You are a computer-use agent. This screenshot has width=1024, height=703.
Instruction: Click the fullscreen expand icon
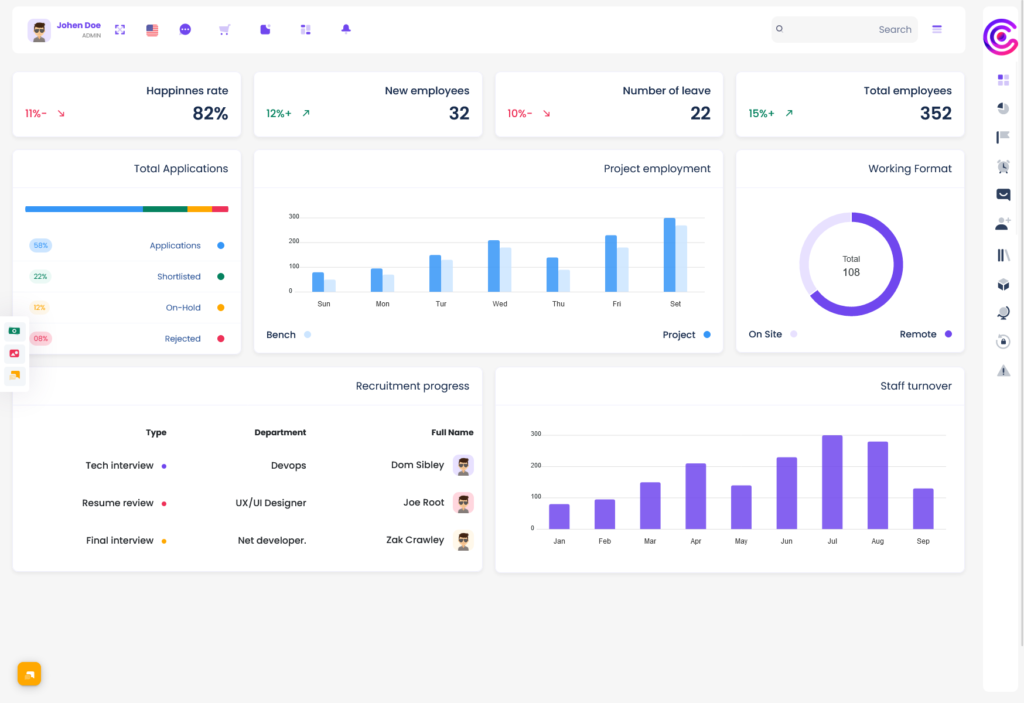pyautogui.click(x=119, y=29)
